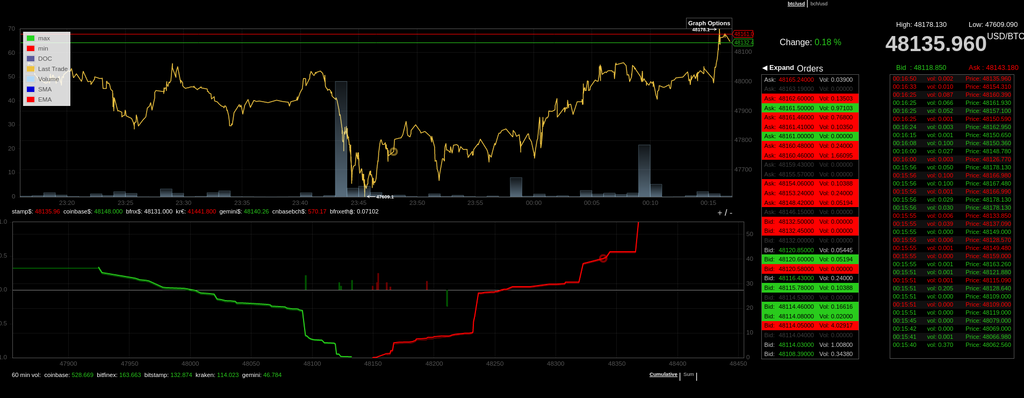The image size is (1024, 398).
Task: Click the Bid : 48118.850 value
Action: [921, 67]
